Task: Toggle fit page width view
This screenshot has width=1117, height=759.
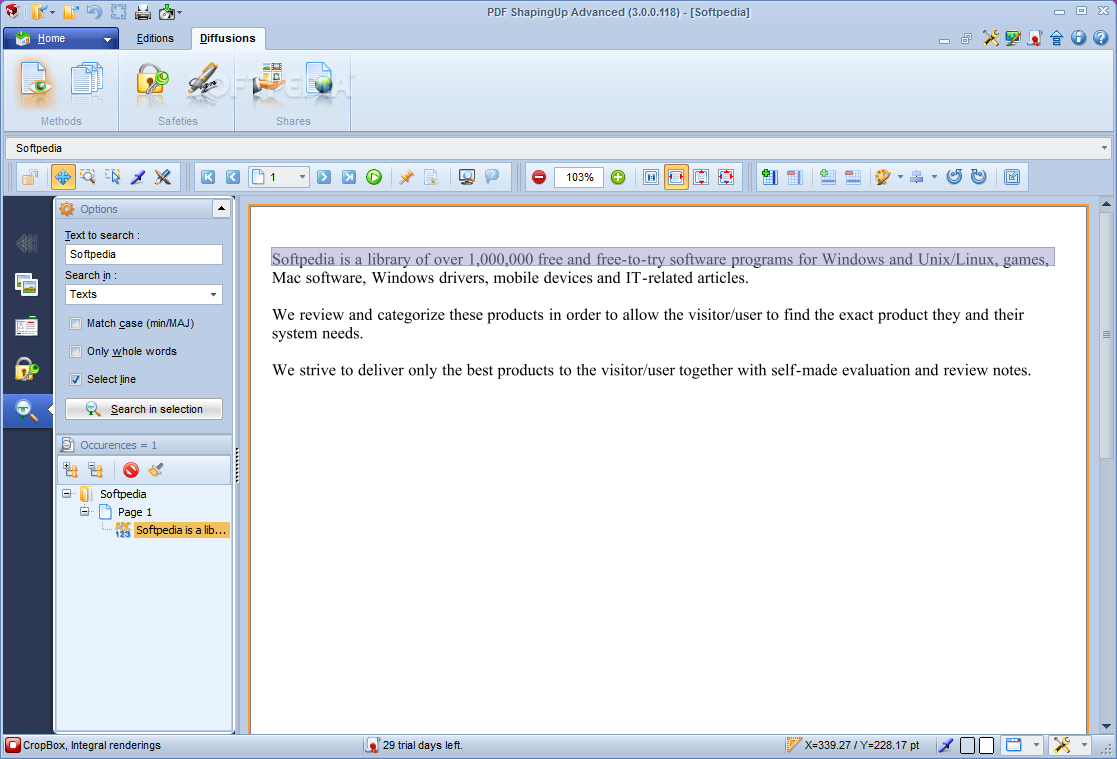Action: click(676, 177)
